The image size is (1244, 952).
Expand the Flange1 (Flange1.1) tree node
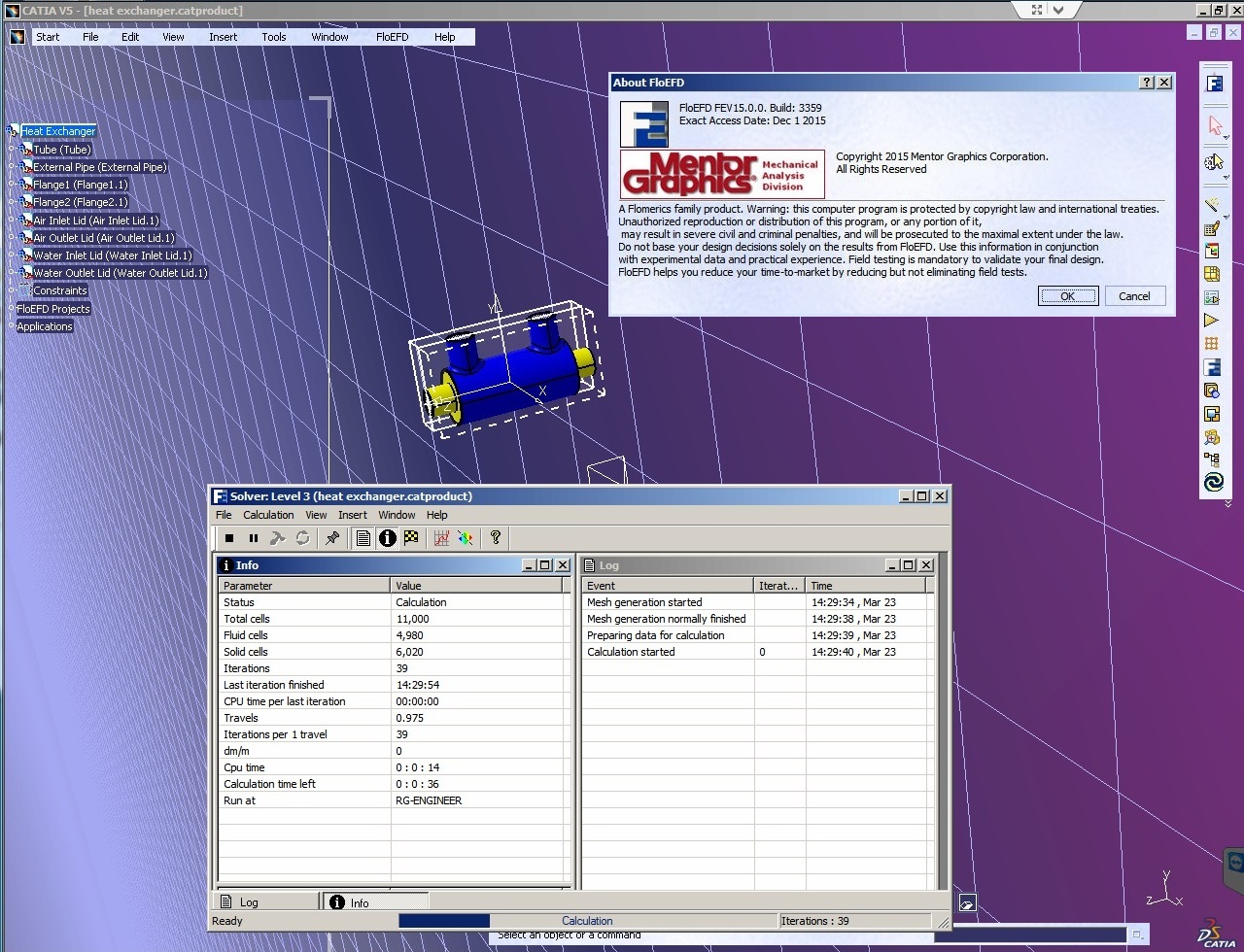click(12, 185)
